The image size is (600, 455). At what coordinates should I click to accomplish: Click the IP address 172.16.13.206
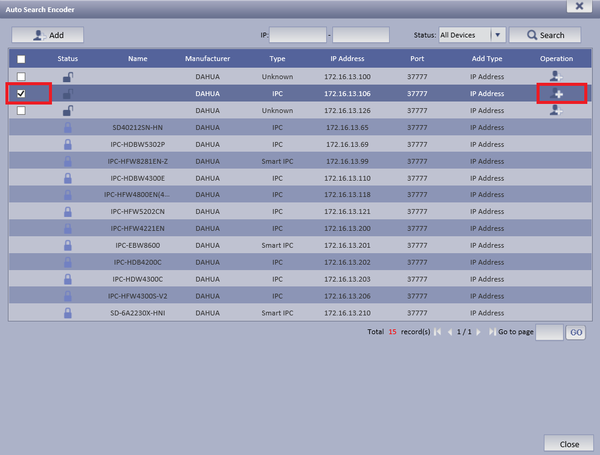347,296
